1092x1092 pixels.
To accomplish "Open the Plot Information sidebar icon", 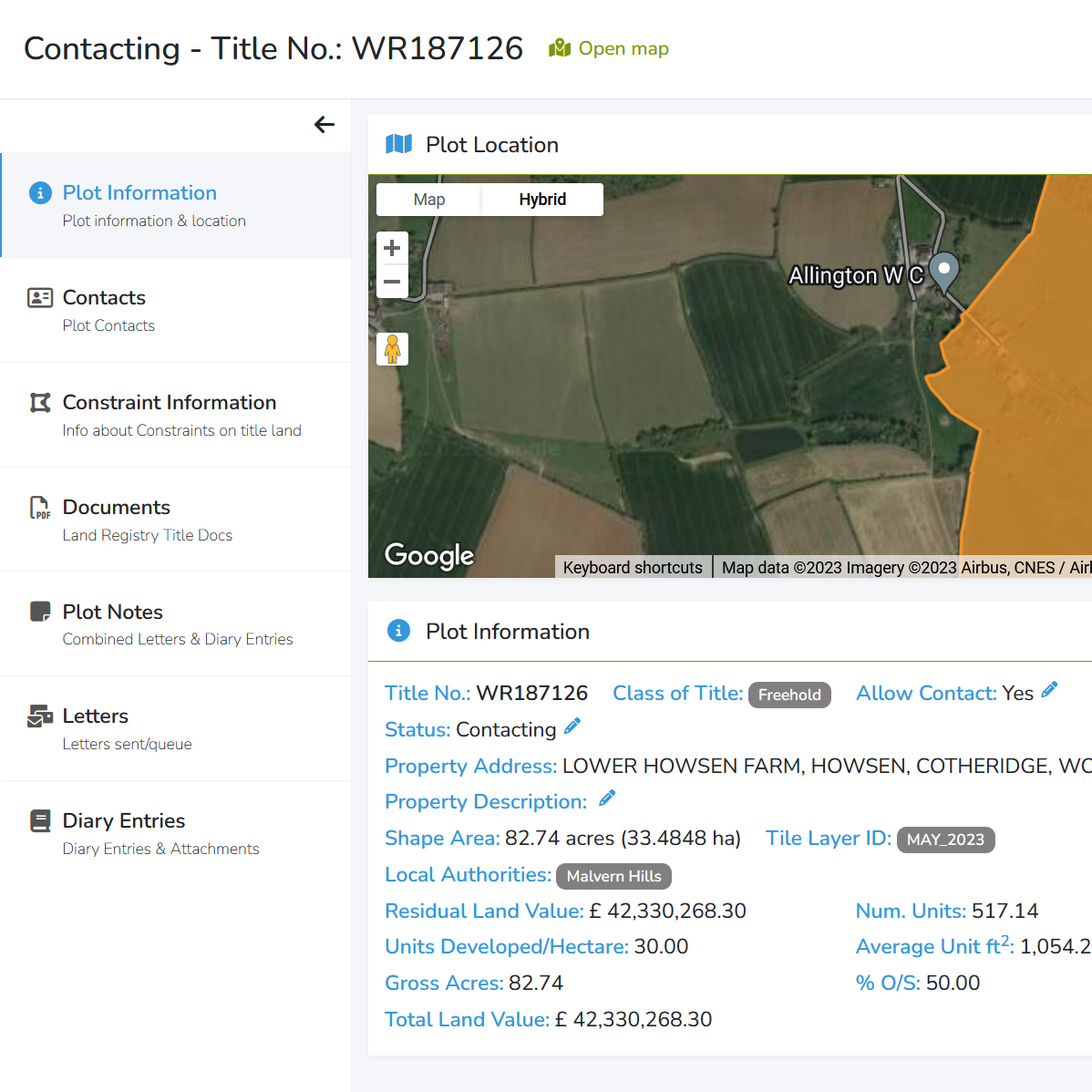I will pyautogui.click(x=39, y=192).
